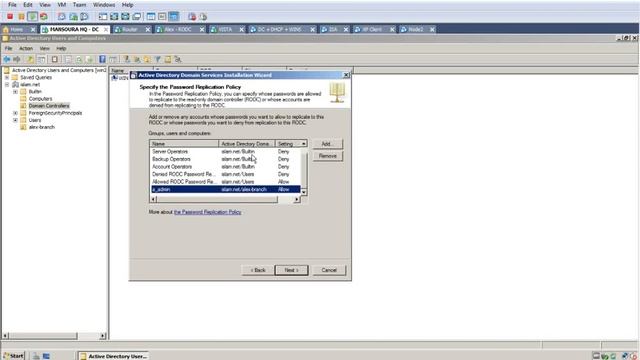This screenshot has height=360, width=640.
Task: Expand the Saved Queries node
Action: click(7, 77)
